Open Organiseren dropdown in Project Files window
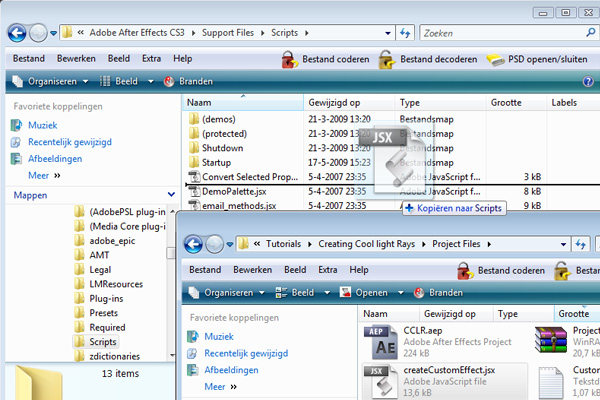The height and width of the screenshot is (400, 600). click(227, 293)
